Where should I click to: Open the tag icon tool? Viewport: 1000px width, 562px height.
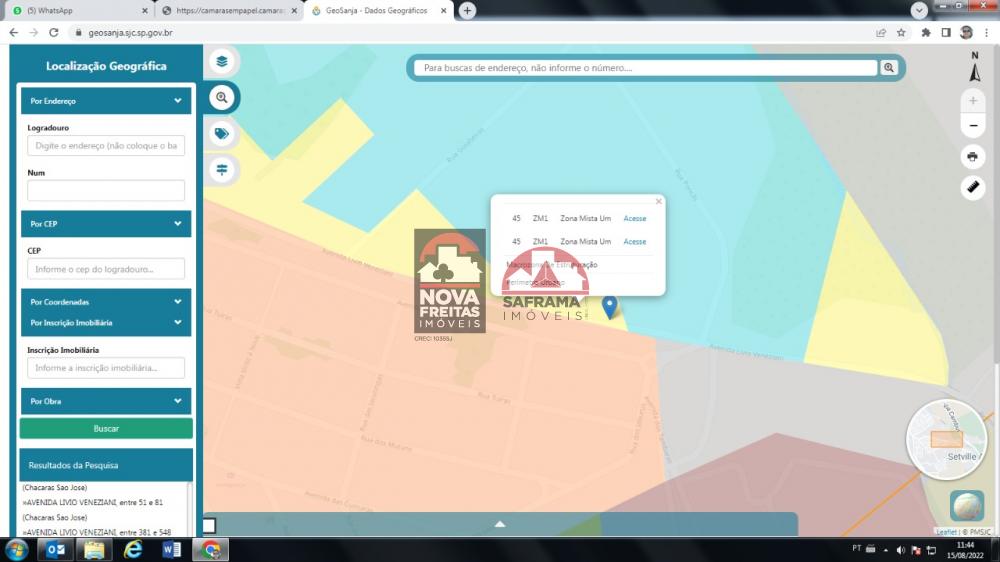click(222, 133)
